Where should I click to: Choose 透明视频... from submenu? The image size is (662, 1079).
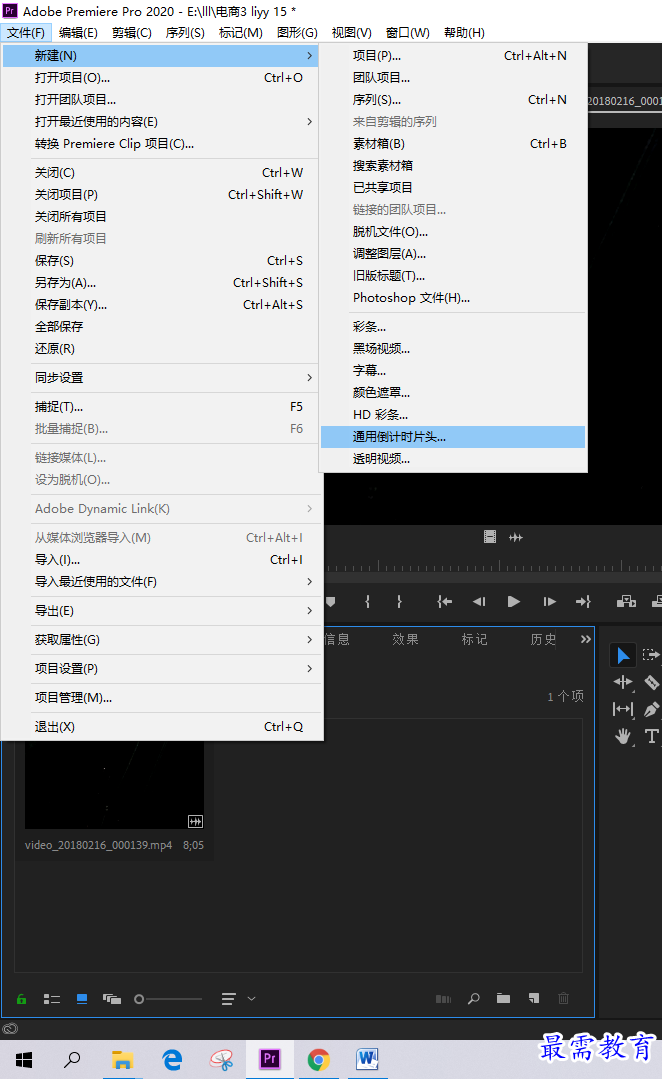pyautogui.click(x=453, y=459)
